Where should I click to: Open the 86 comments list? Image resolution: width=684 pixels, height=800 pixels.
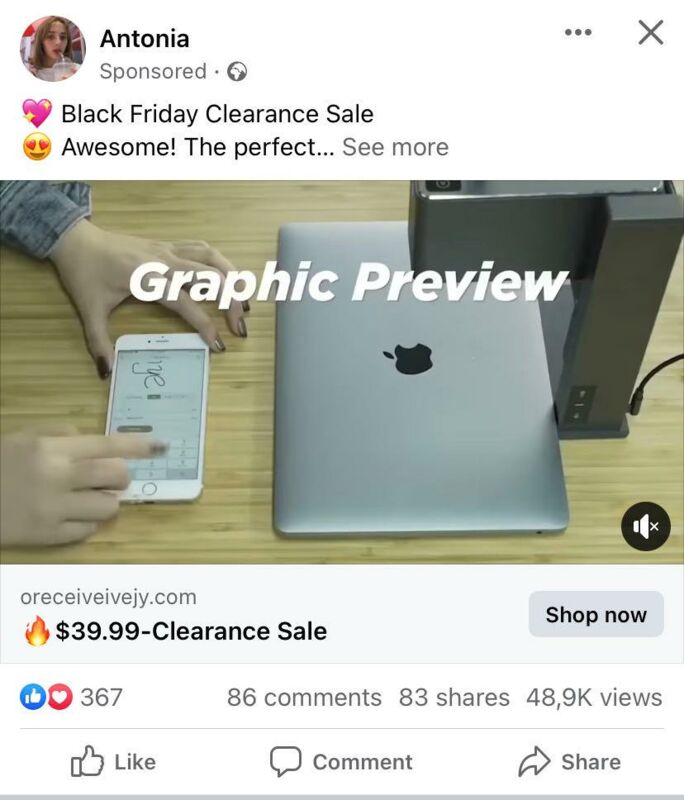tap(304, 697)
